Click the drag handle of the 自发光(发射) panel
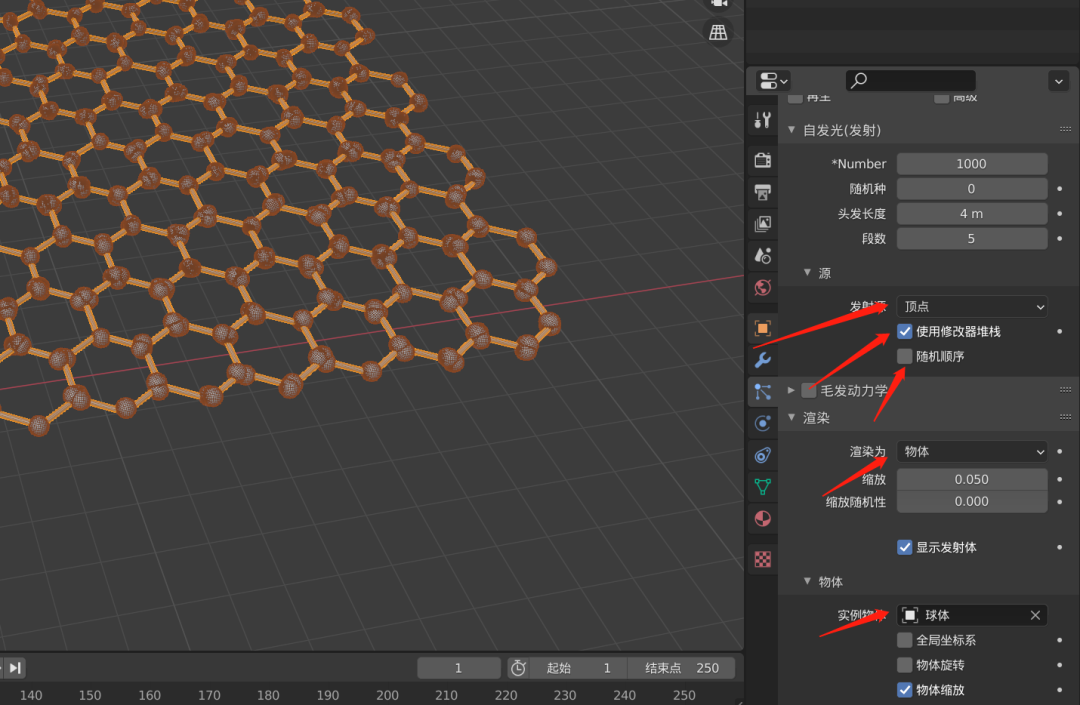The image size is (1080, 705). click(x=1065, y=129)
